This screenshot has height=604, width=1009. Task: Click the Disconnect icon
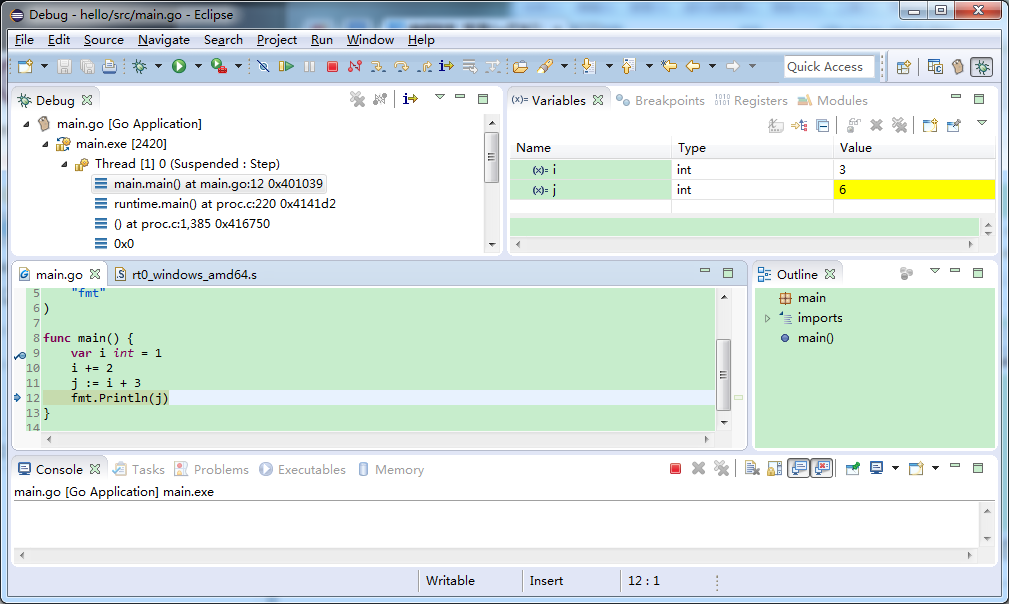(355, 66)
